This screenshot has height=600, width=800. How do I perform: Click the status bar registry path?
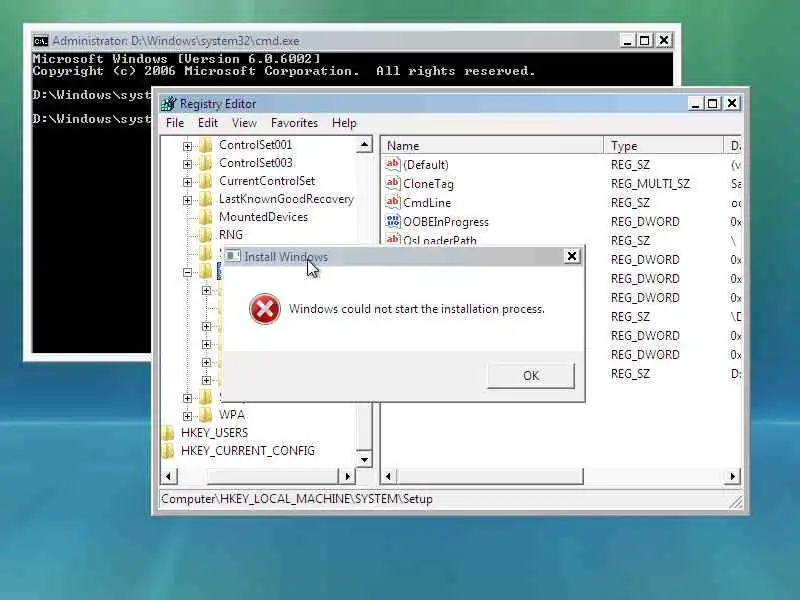click(297, 498)
